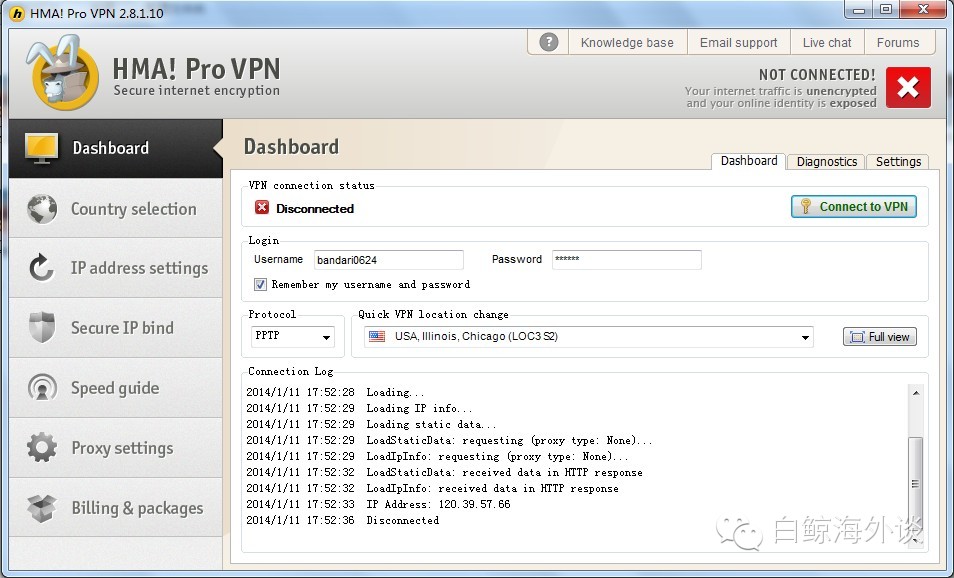The width and height of the screenshot is (954, 578).
Task: Open the Forums link
Action: (898, 43)
